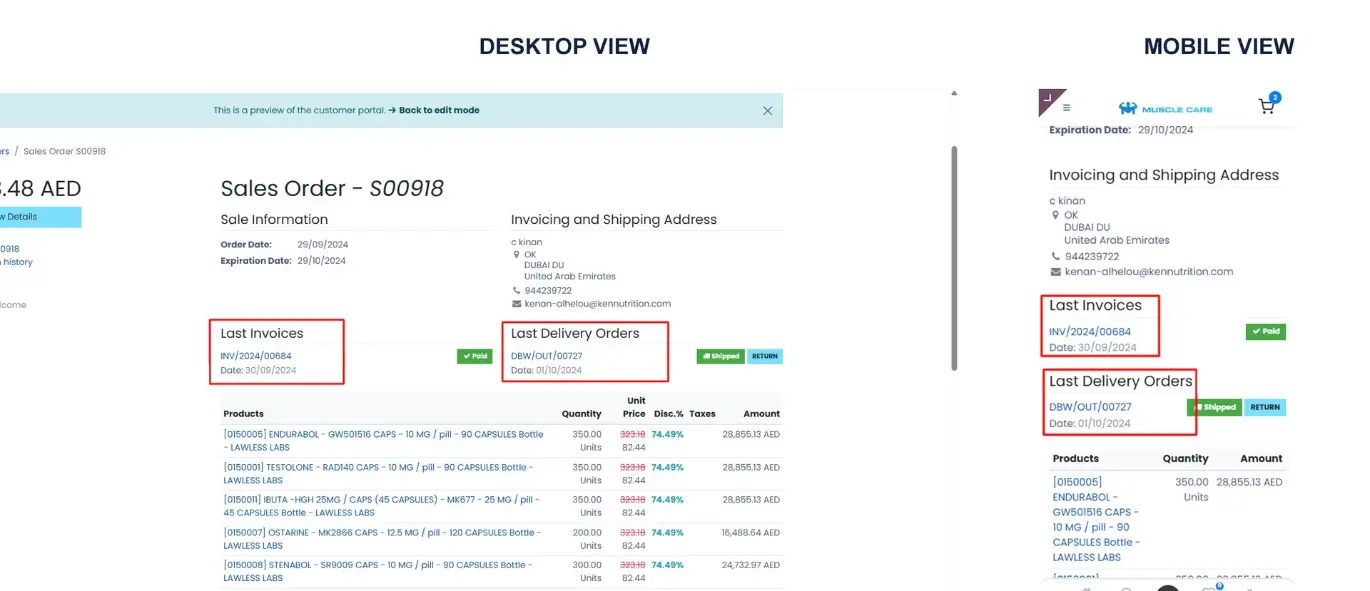Click the purple corner icon in mobile view

(1048, 98)
